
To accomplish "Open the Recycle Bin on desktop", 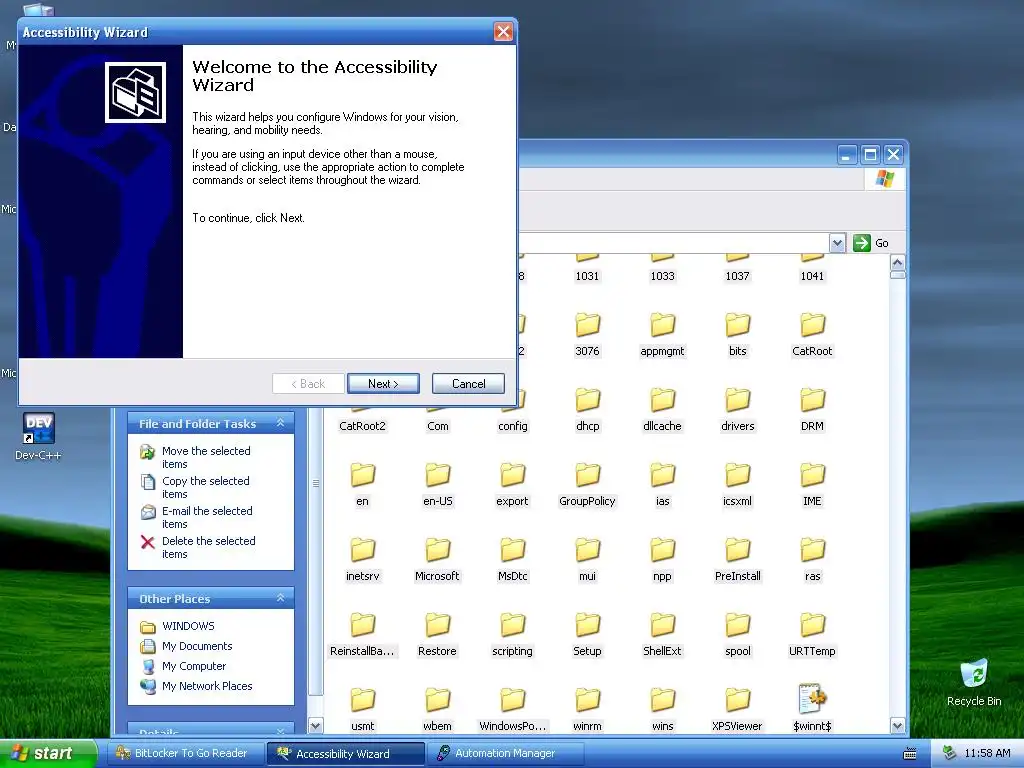I will (x=974, y=682).
